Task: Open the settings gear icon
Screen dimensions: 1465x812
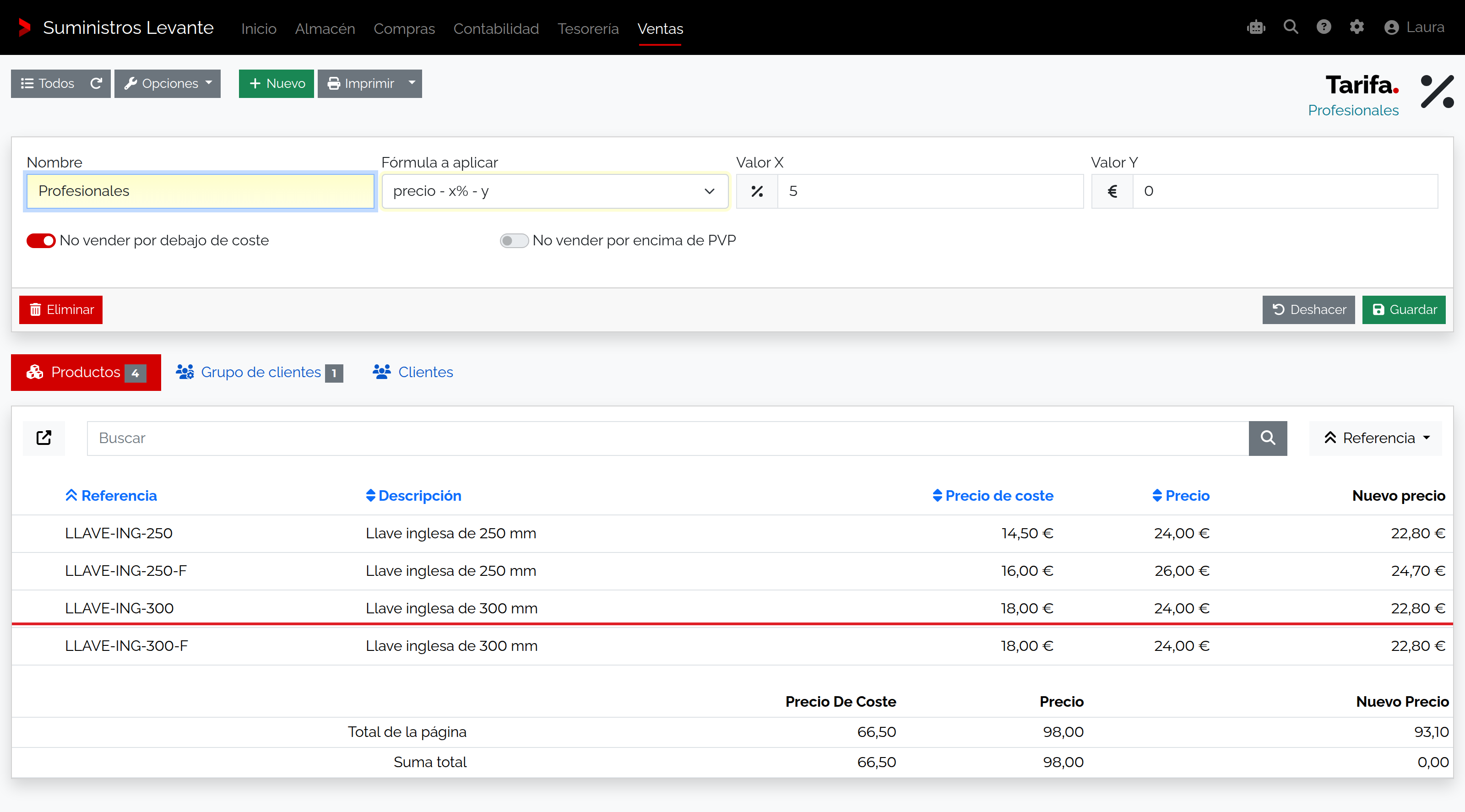Action: [1356, 27]
